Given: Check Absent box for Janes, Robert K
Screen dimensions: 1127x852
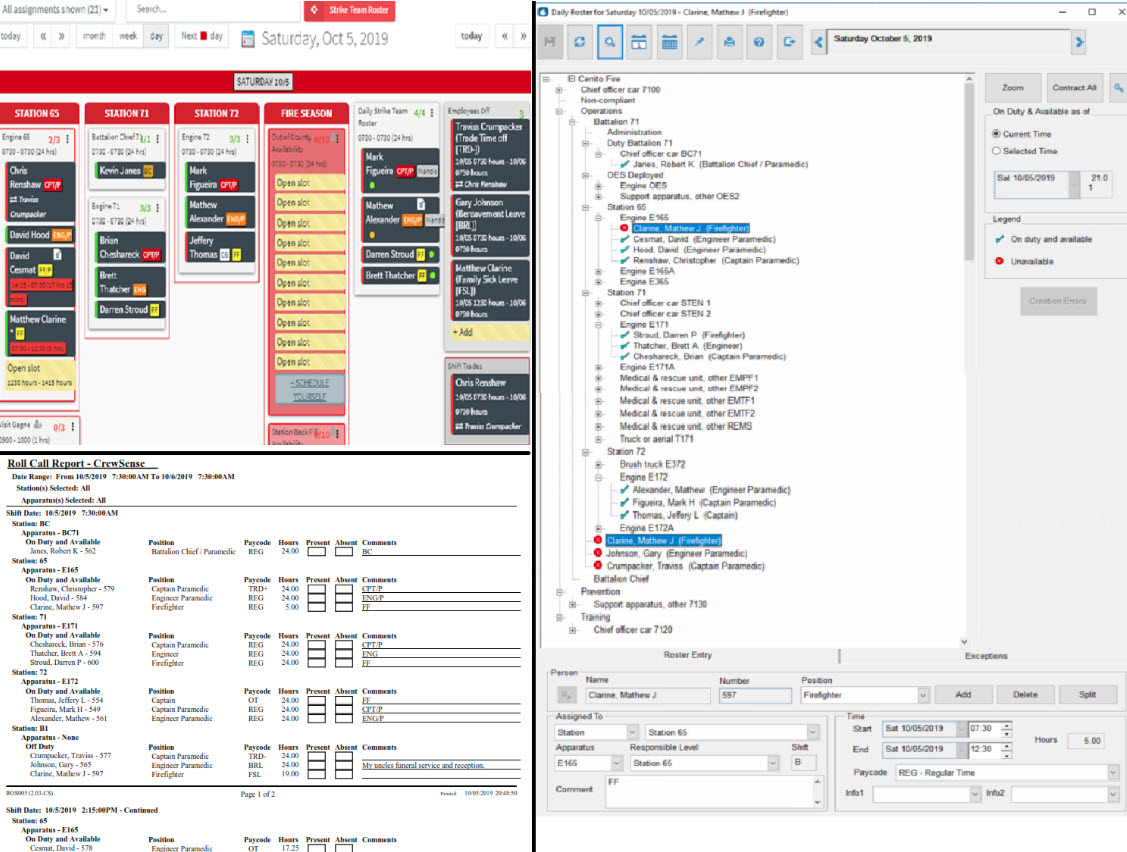Looking at the screenshot, I should [x=344, y=551].
